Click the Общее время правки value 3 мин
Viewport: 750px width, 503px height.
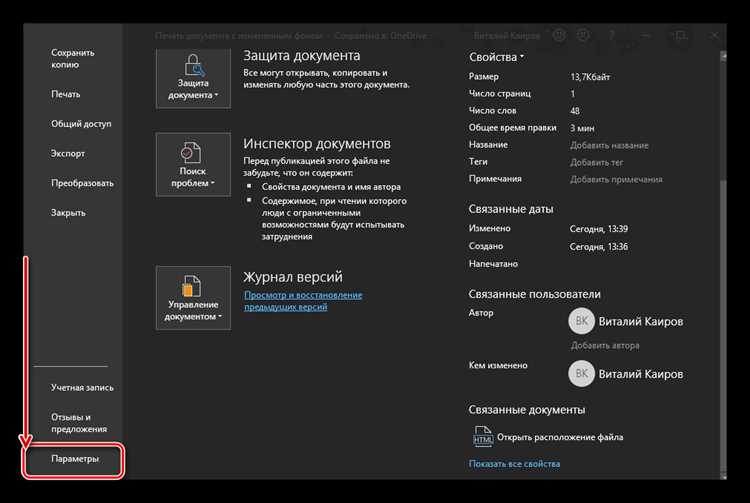[x=582, y=128]
